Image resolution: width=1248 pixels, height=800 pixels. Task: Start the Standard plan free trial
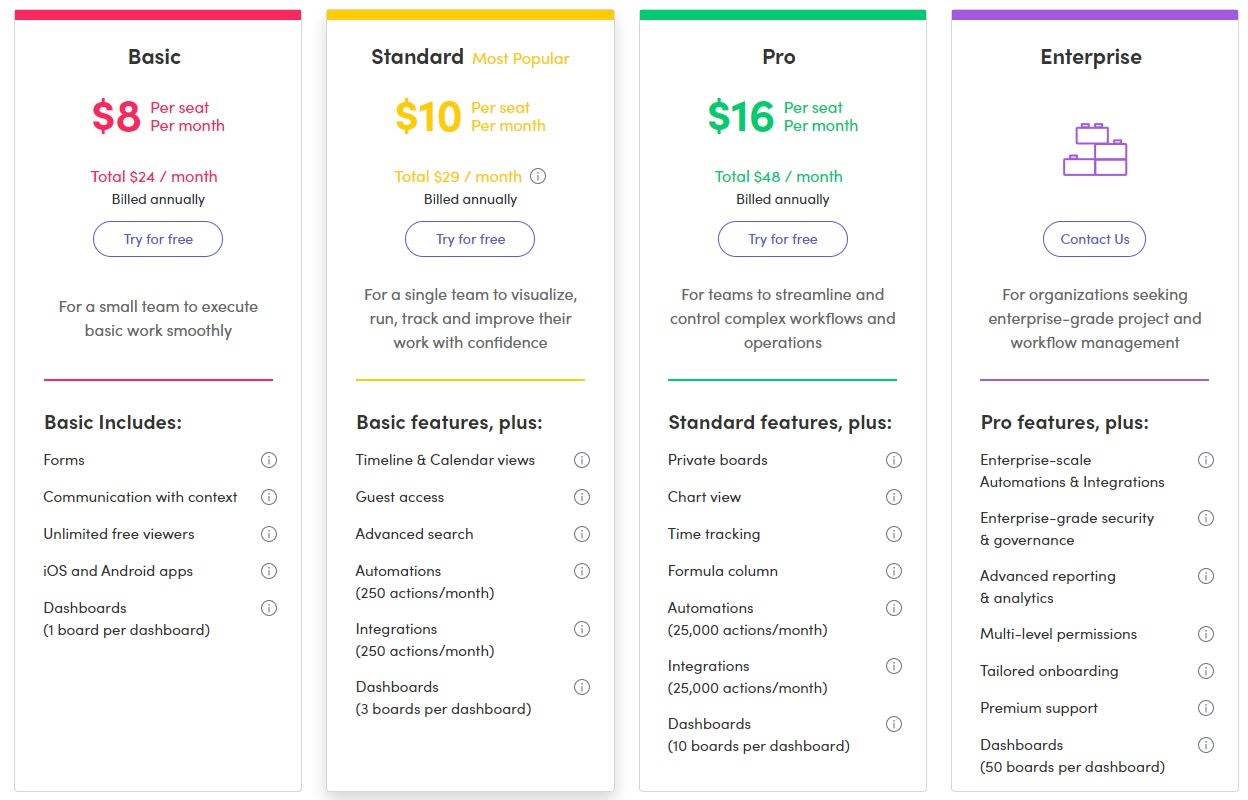tap(470, 239)
